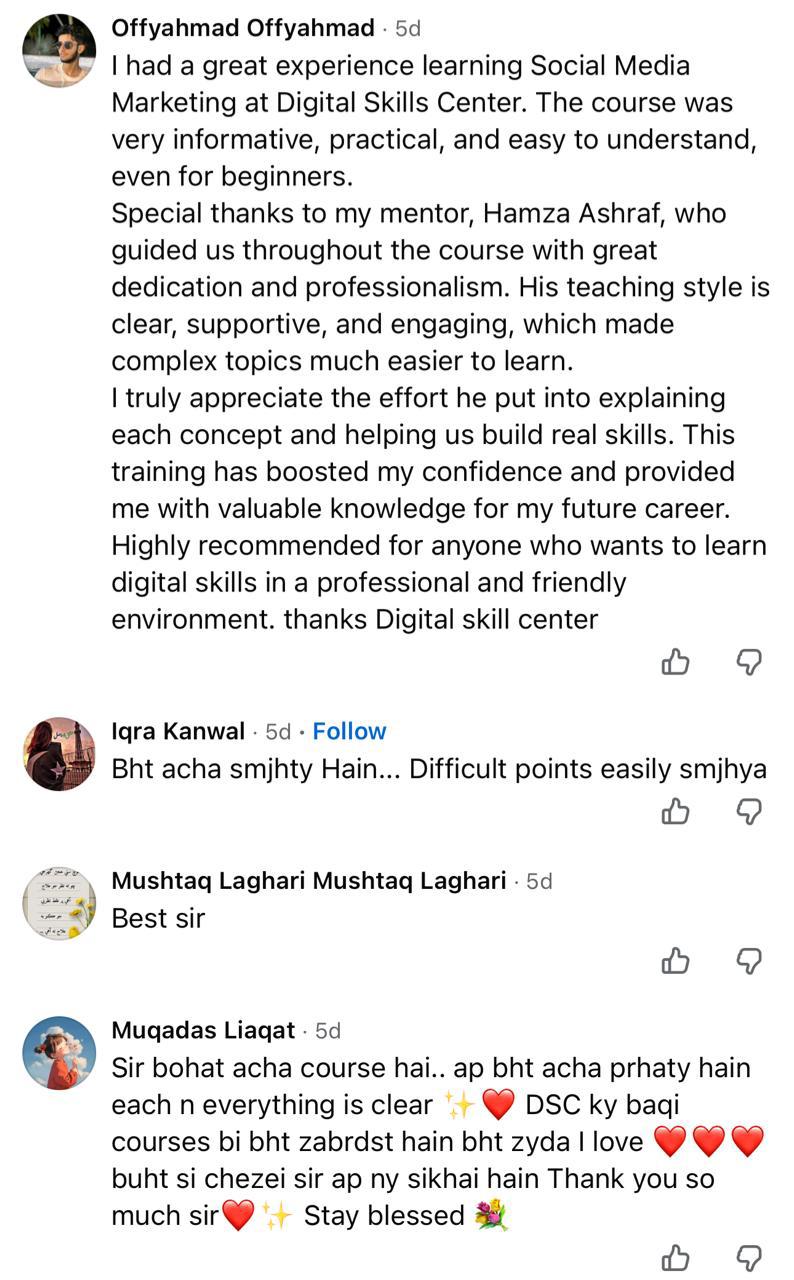This screenshot has height=1280, width=794.
Task: Tap the 'Best sir' comment text
Action: pyautogui.click(x=158, y=918)
